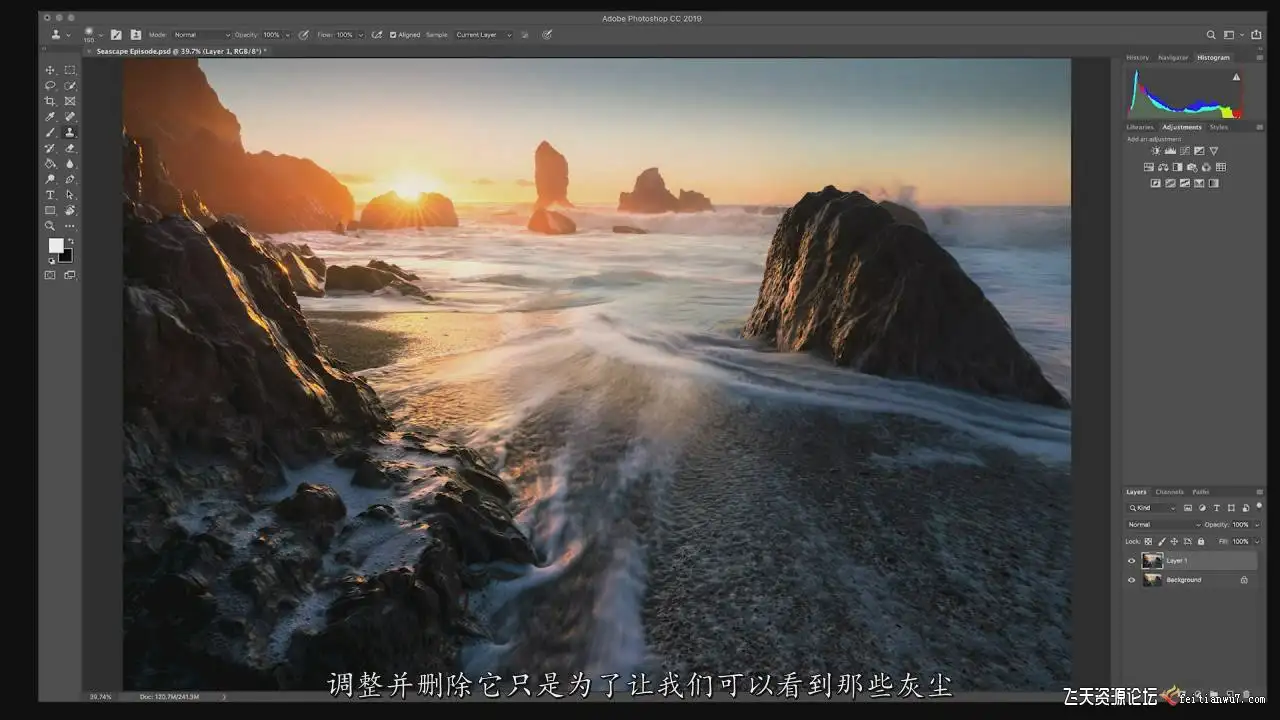
Task: Select the Zoom tool
Action: pyautogui.click(x=50, y=226)
